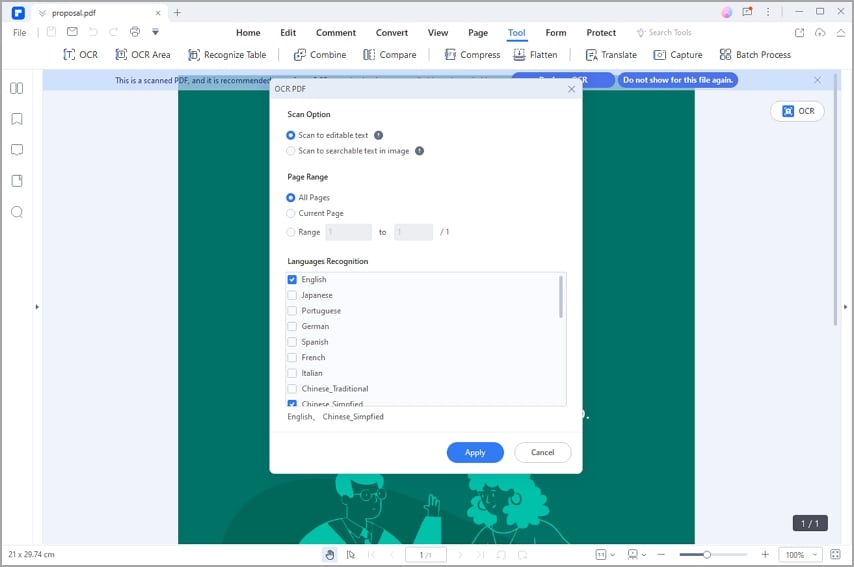Activate the Capture tool

coord(678,54)
